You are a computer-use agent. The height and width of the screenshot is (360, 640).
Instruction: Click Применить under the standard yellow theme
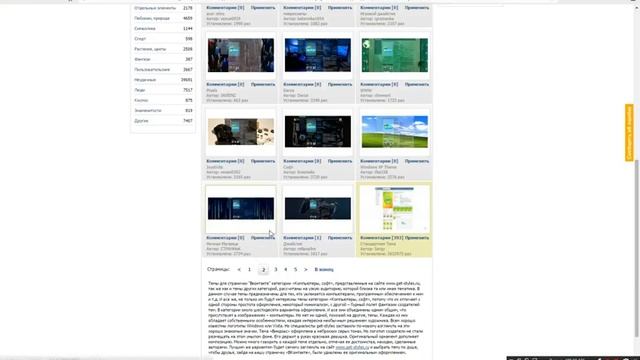point(417,238)
